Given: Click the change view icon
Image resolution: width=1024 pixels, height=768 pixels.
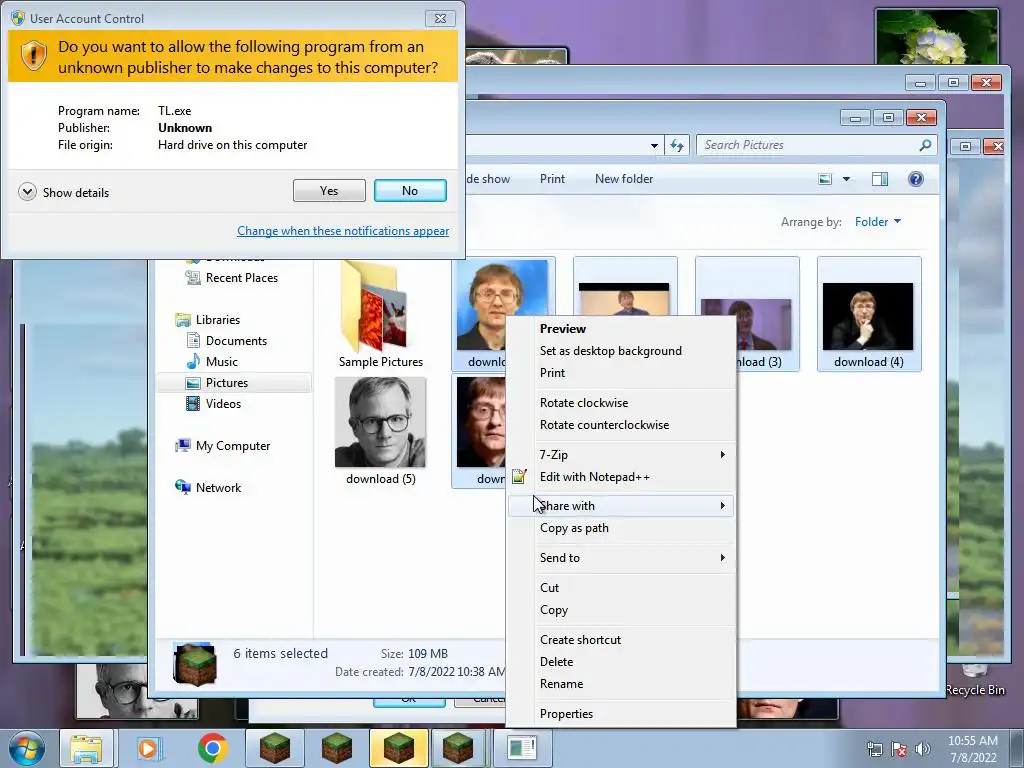Looking at the screenshot, I should click(x=825, y=179).
